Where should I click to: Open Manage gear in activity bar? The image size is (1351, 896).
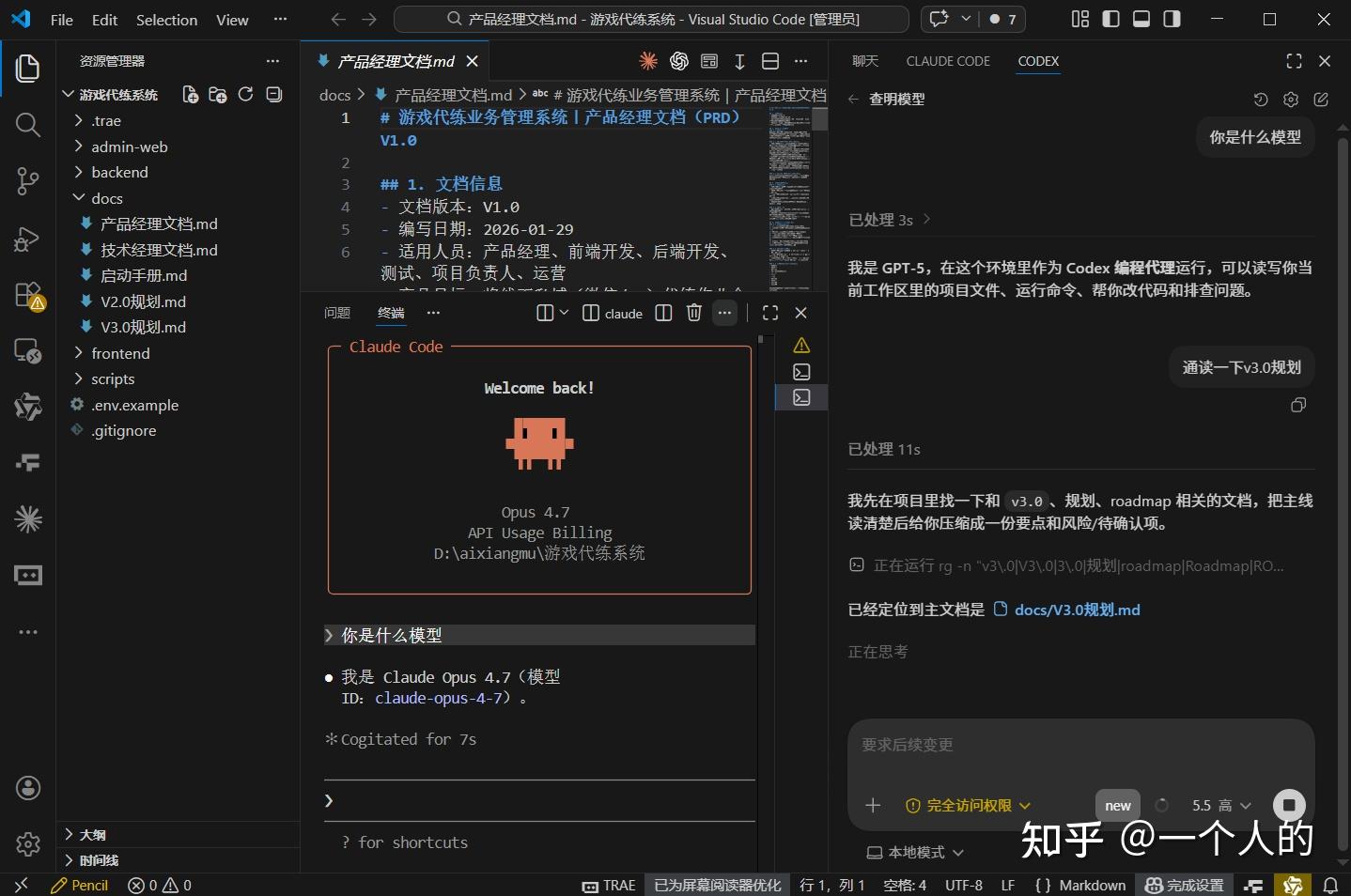coord(28,844)
